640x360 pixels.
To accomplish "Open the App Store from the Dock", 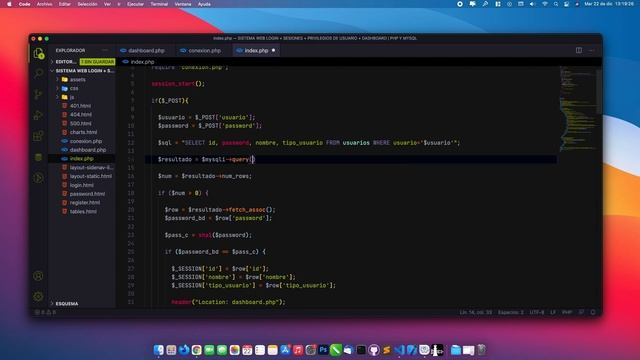I will click(x=285, y=350).
